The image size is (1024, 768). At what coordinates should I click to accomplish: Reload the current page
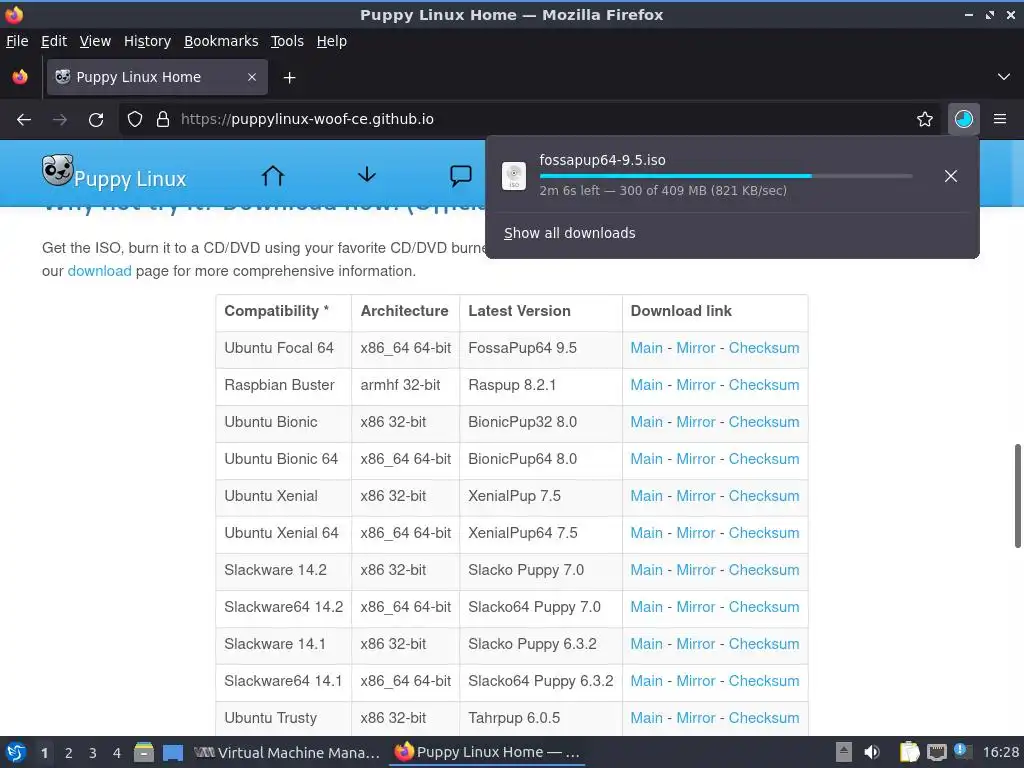96,120
